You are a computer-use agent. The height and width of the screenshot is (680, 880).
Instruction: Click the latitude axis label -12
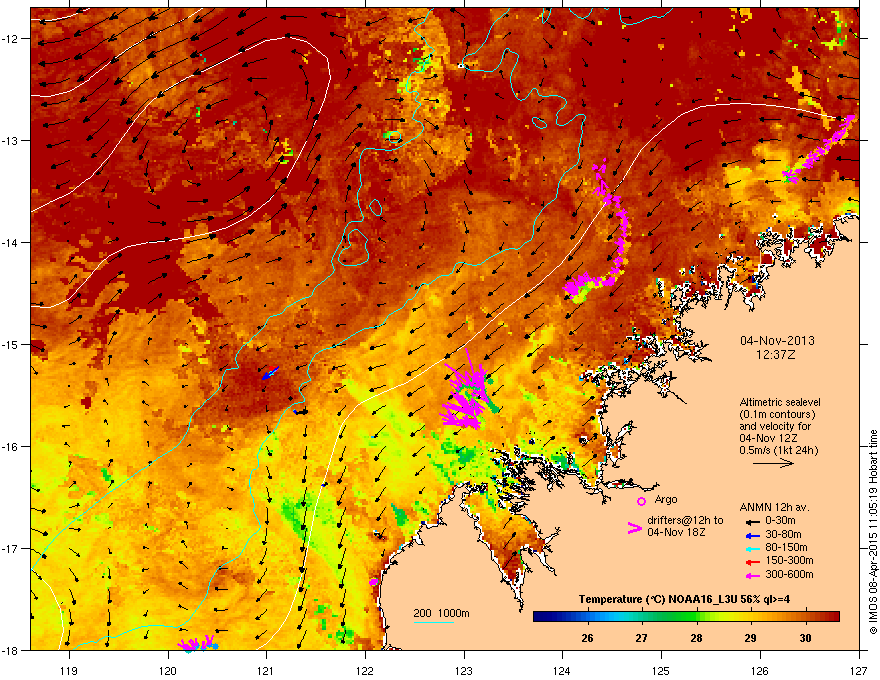(x=11, y=39)
